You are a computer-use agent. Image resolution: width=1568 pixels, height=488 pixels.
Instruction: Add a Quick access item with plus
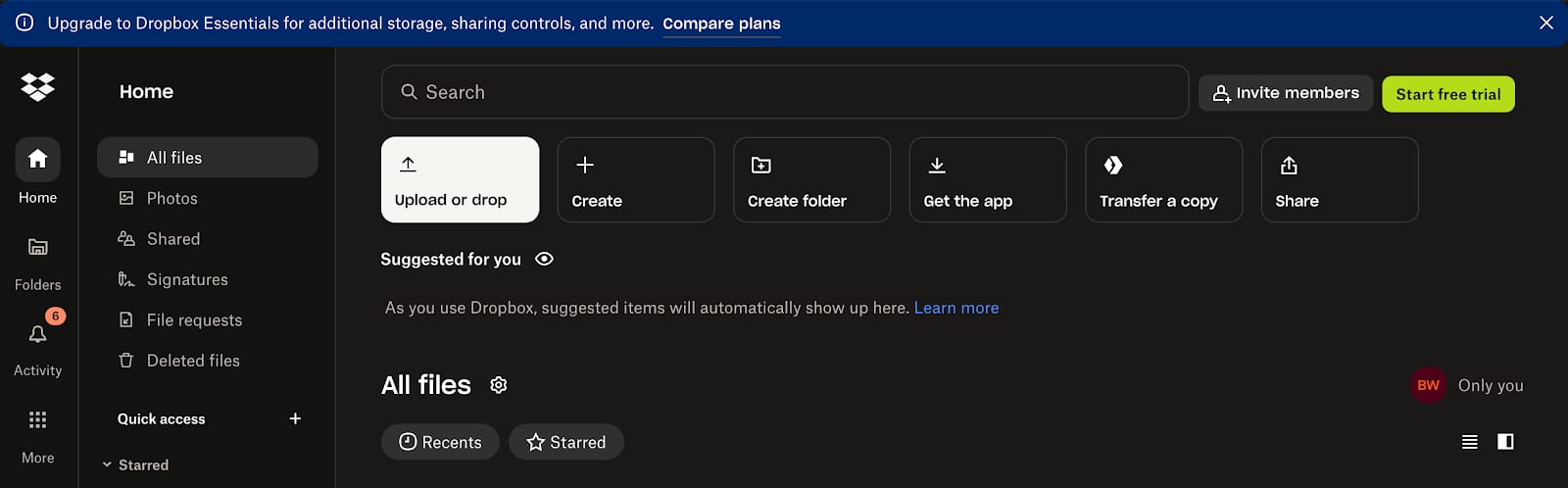pyautogui.click(x=295, y=418)
